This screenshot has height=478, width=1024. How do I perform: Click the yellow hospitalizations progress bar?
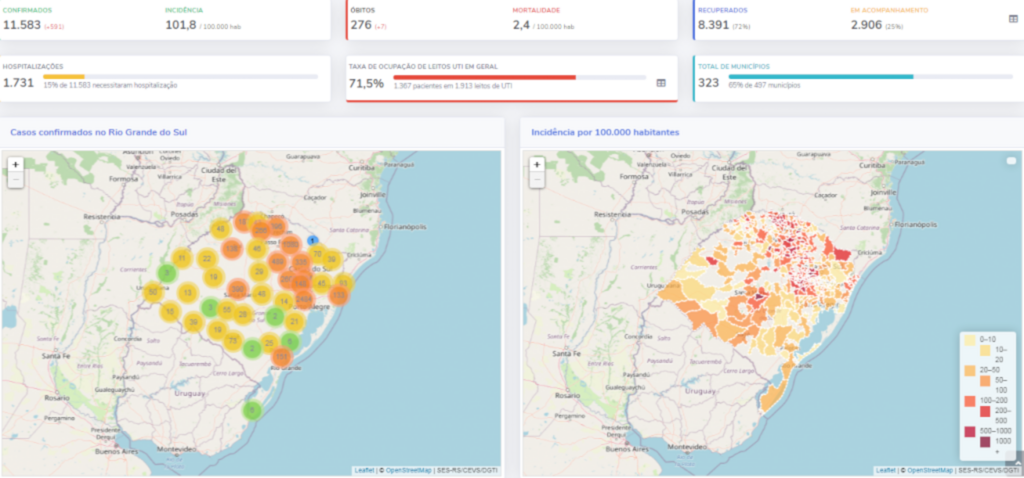click(x=64, y=76)
